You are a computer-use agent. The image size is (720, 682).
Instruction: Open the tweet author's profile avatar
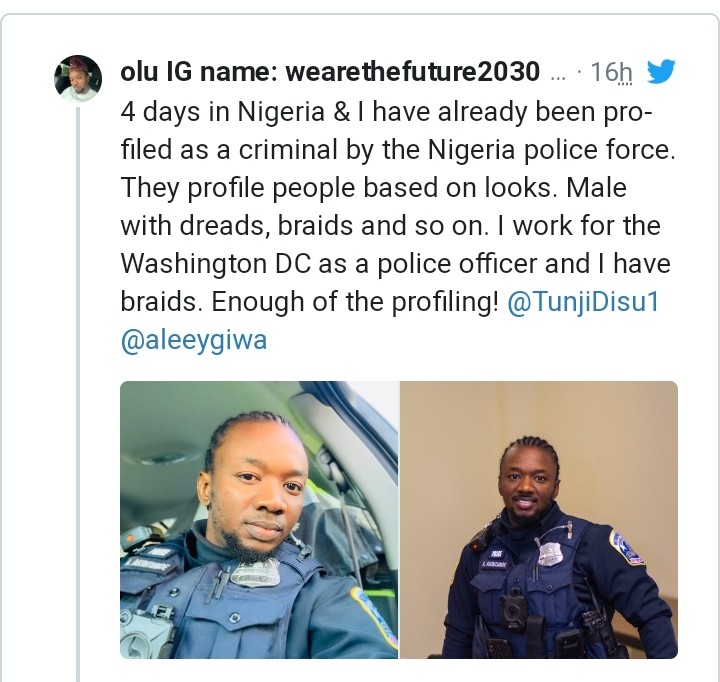click(78, 79)
